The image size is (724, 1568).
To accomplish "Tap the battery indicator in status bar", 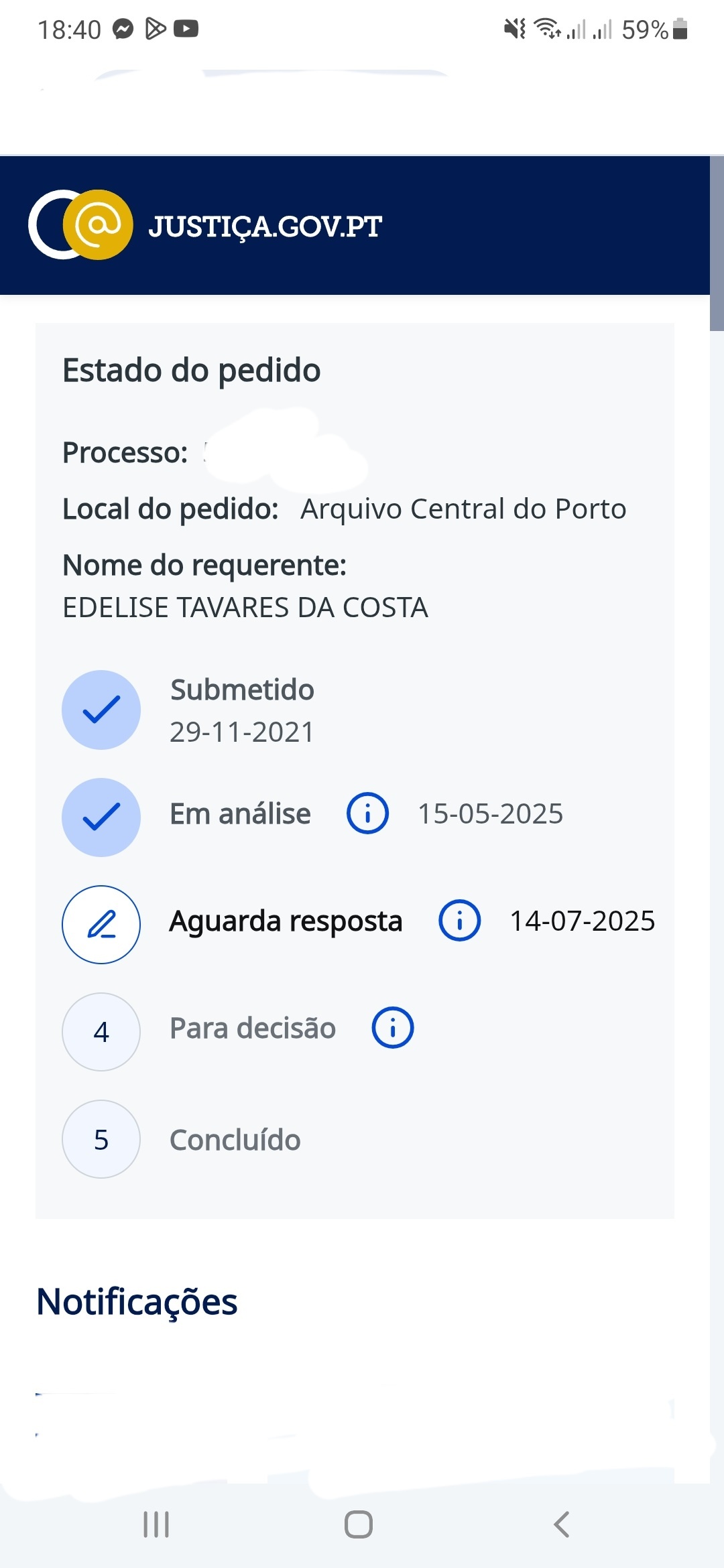I will [680, 29].
